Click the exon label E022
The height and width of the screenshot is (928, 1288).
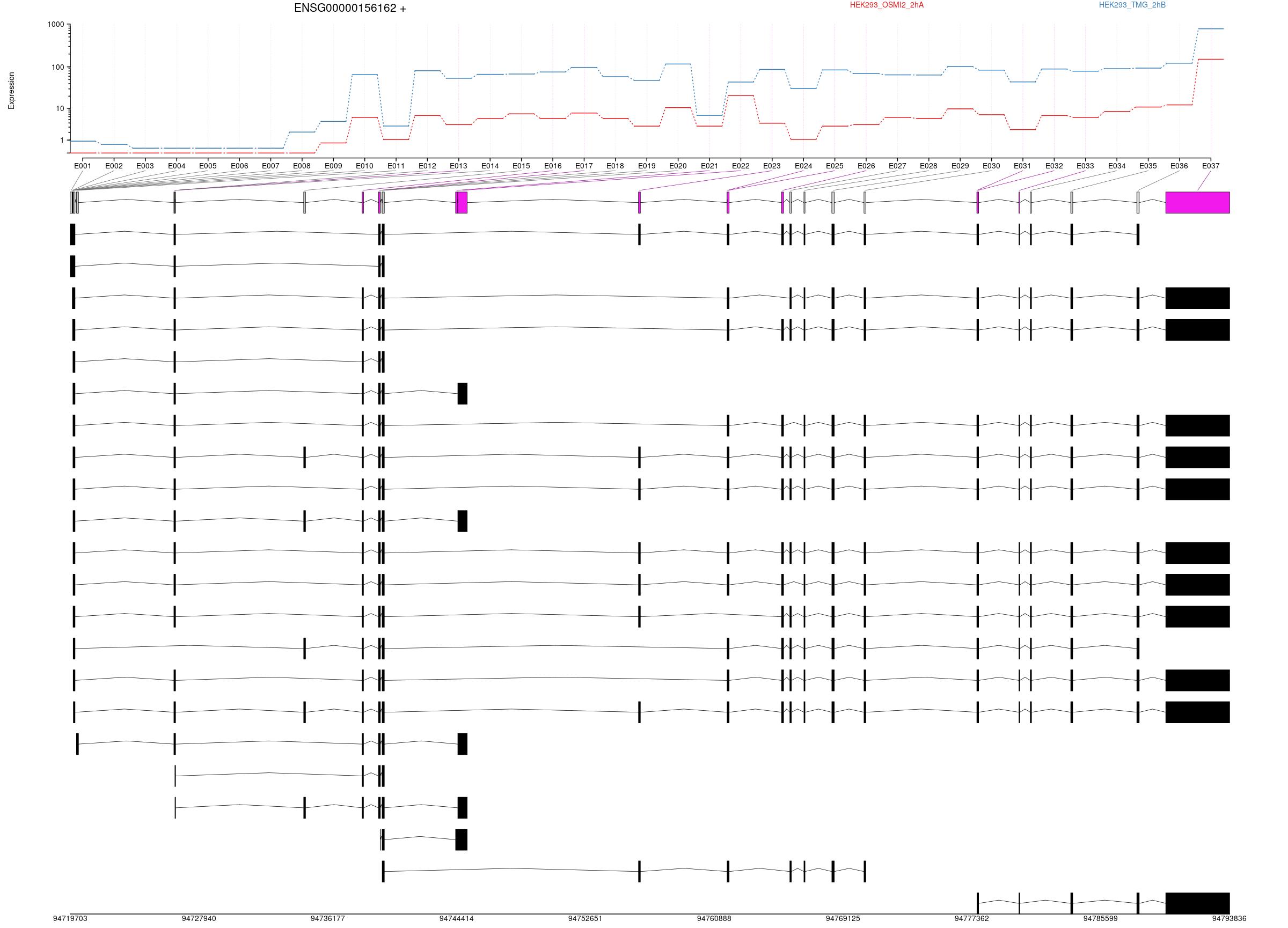[x=741, y=166]
